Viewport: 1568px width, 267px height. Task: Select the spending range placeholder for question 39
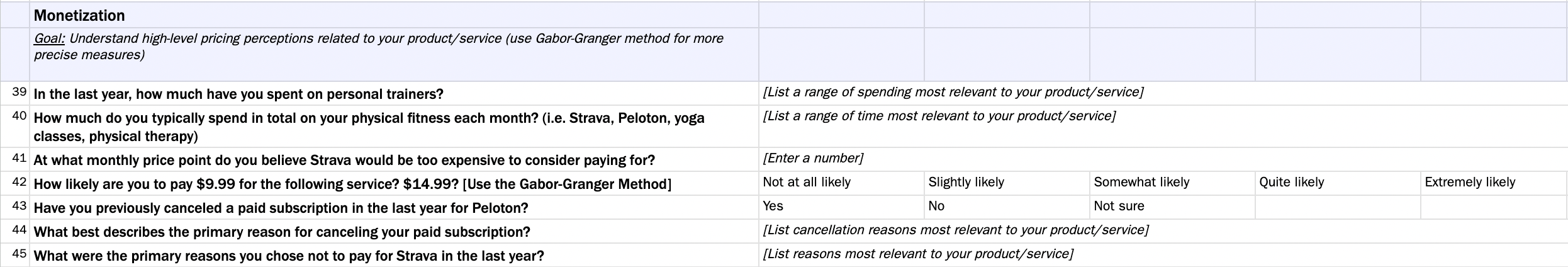(x=953, y=92)
